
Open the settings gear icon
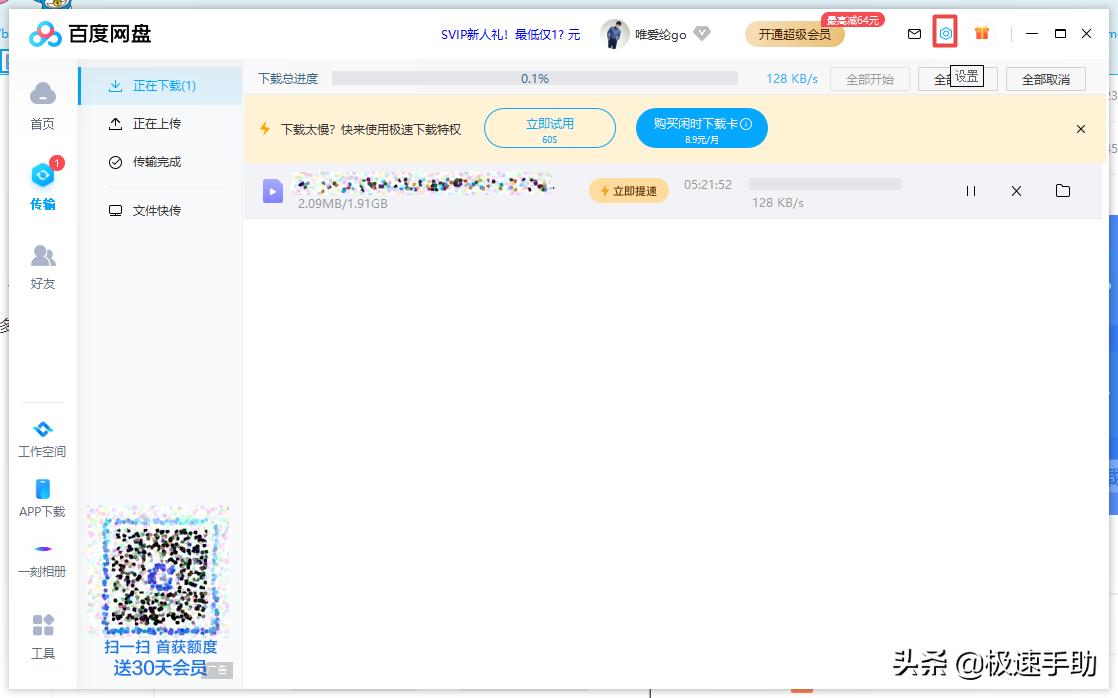[945, 33]
